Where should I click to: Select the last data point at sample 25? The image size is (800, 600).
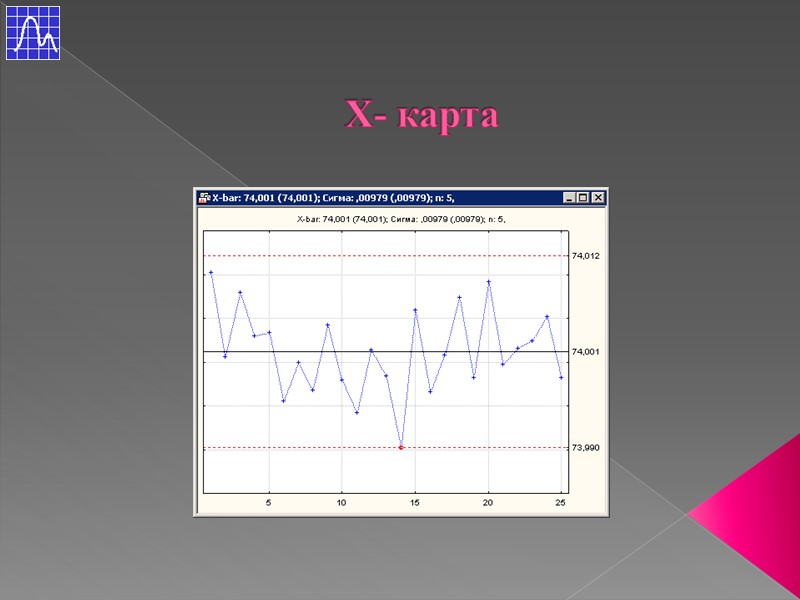[x=560, y=378]
